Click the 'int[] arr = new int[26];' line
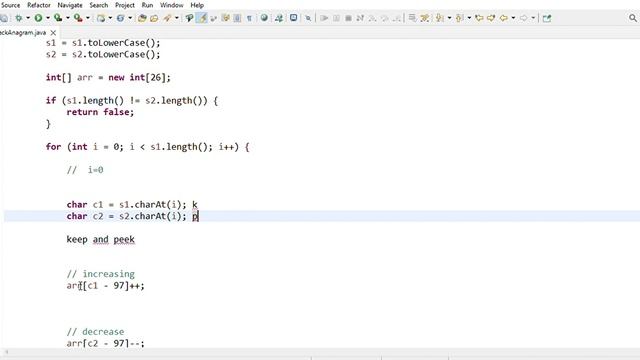 108,78
